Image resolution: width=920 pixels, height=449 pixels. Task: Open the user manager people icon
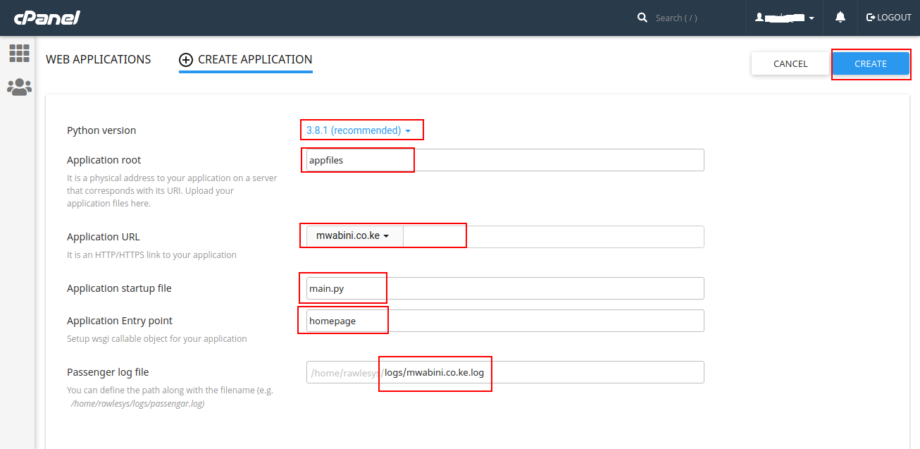point(19,88)
